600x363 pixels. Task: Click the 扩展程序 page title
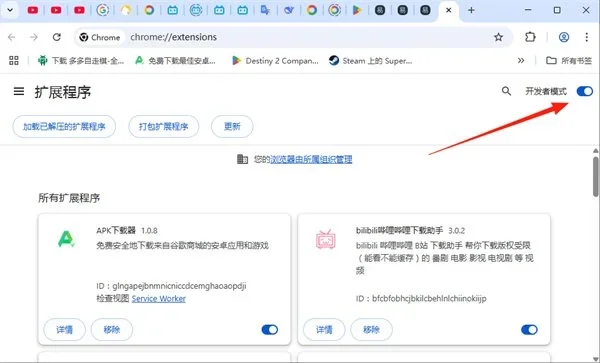63,92
